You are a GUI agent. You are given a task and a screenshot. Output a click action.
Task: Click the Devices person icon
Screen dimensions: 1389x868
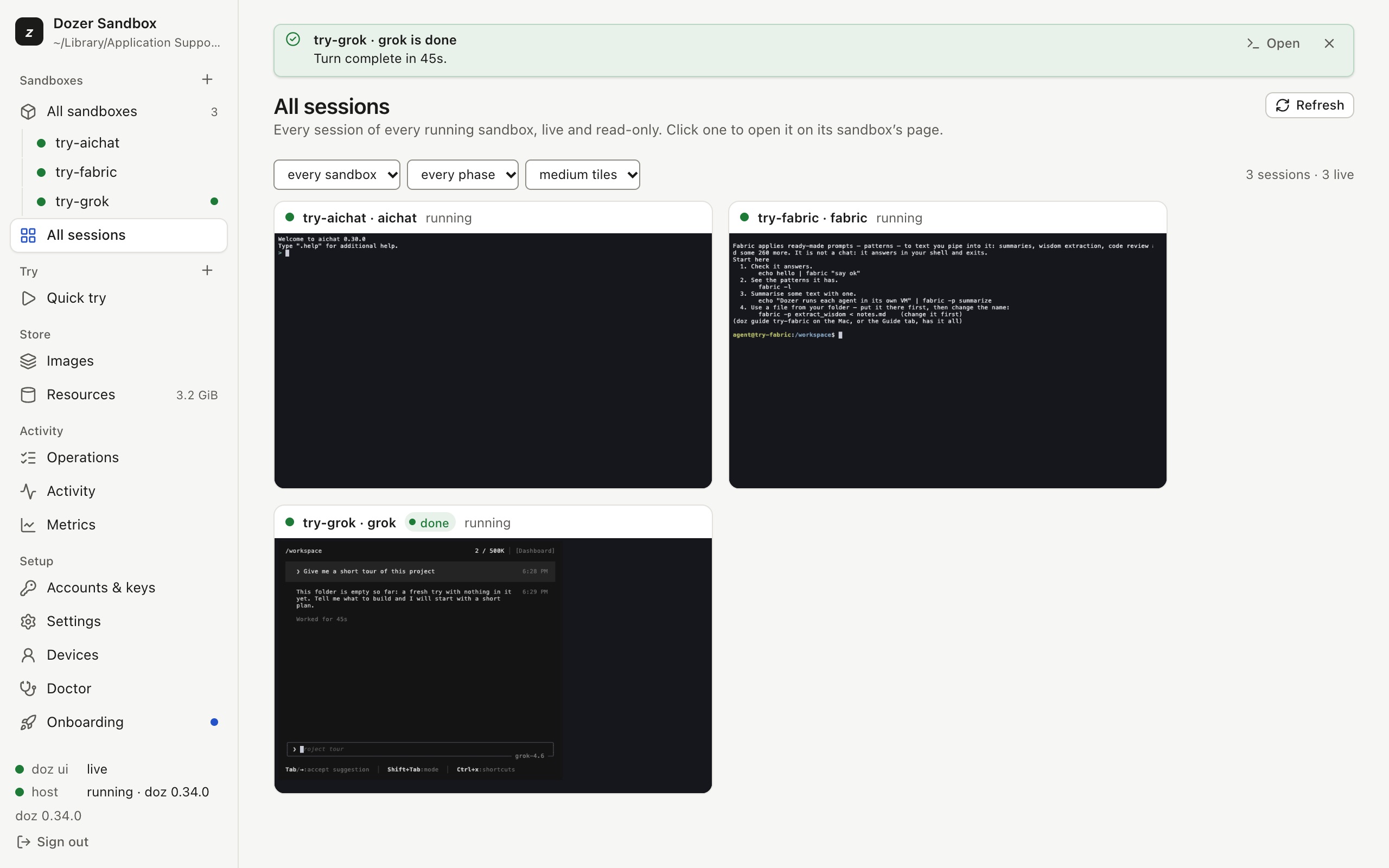click(28, 655)
